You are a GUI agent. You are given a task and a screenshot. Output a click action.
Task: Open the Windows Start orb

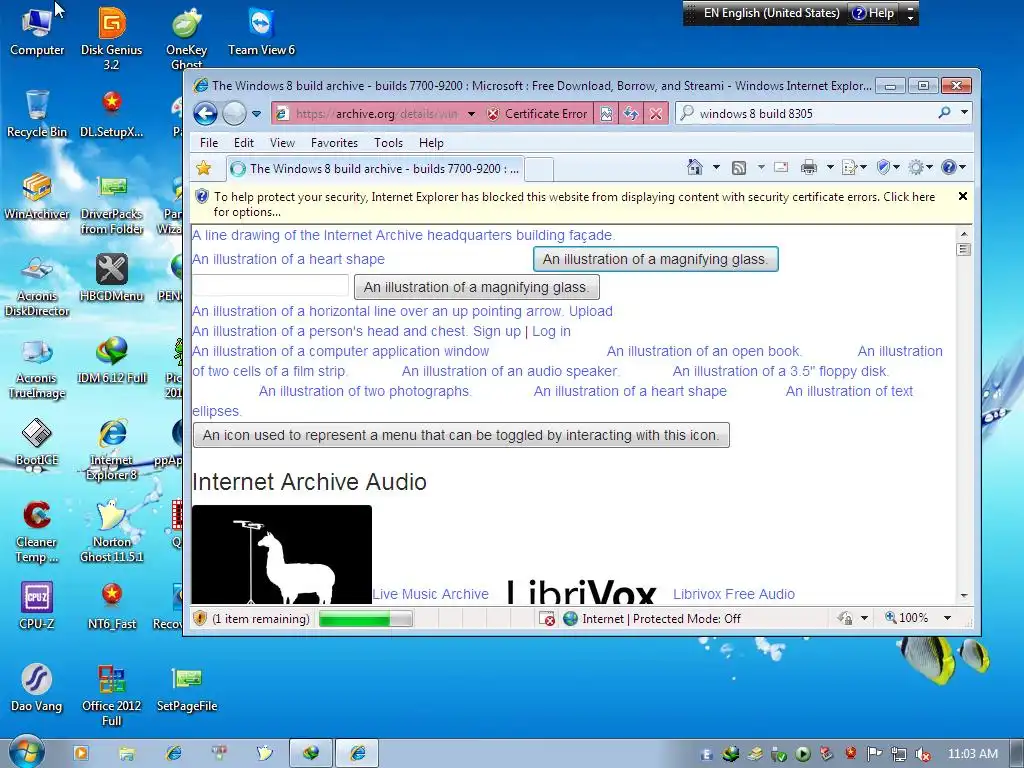click(x=27, y=753)
